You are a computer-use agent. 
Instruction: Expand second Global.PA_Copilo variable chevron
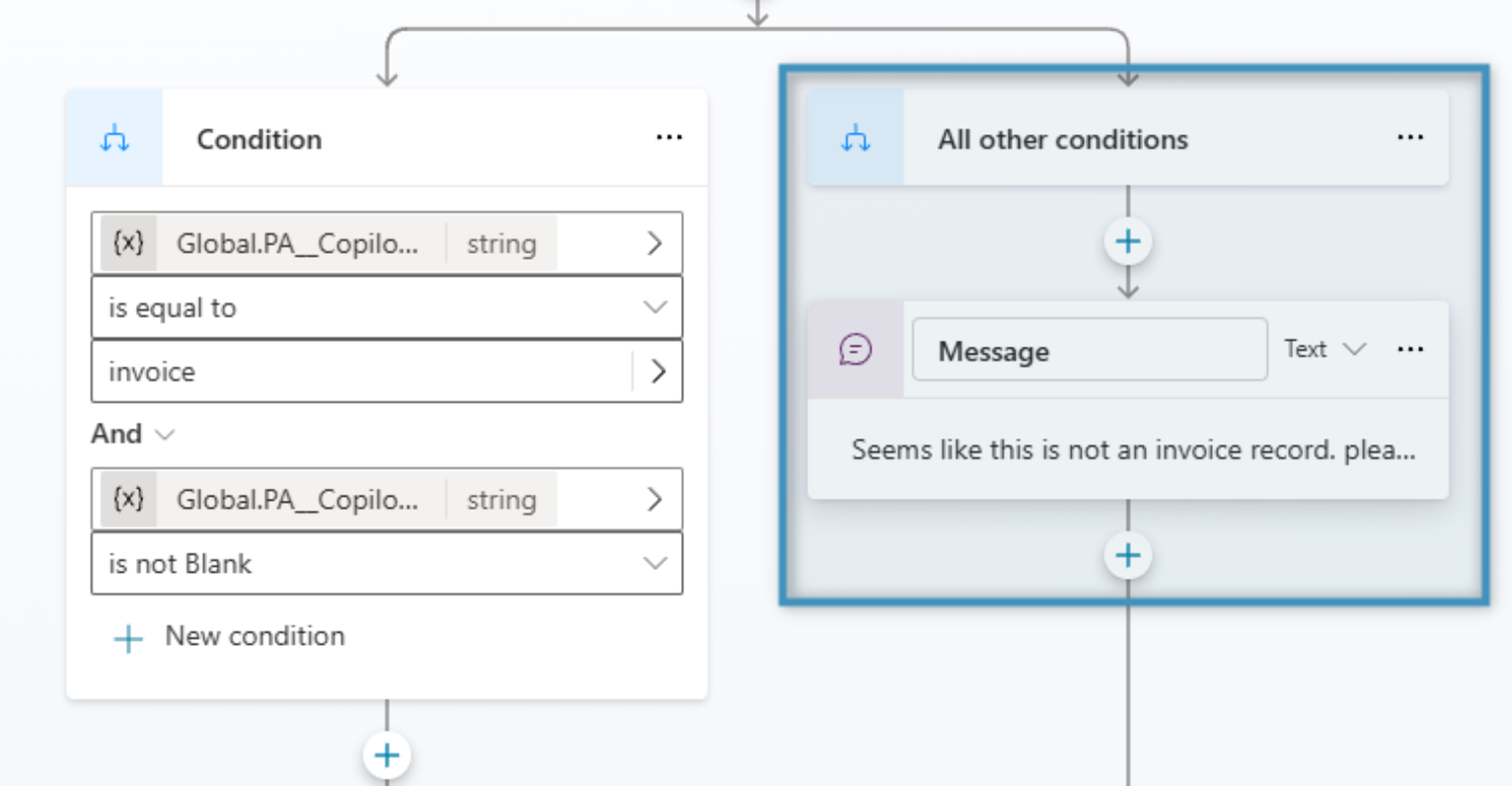(654, 500)
